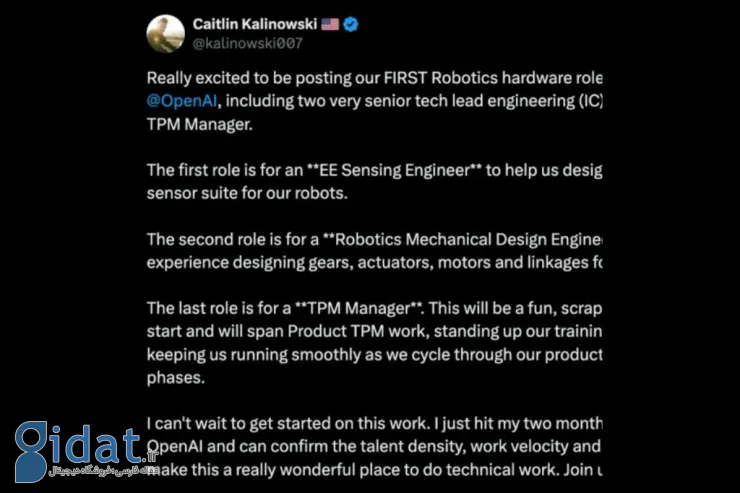
Task: Click the "Robotics Mechanical Design" role text
Action: [x=440, y=239]
